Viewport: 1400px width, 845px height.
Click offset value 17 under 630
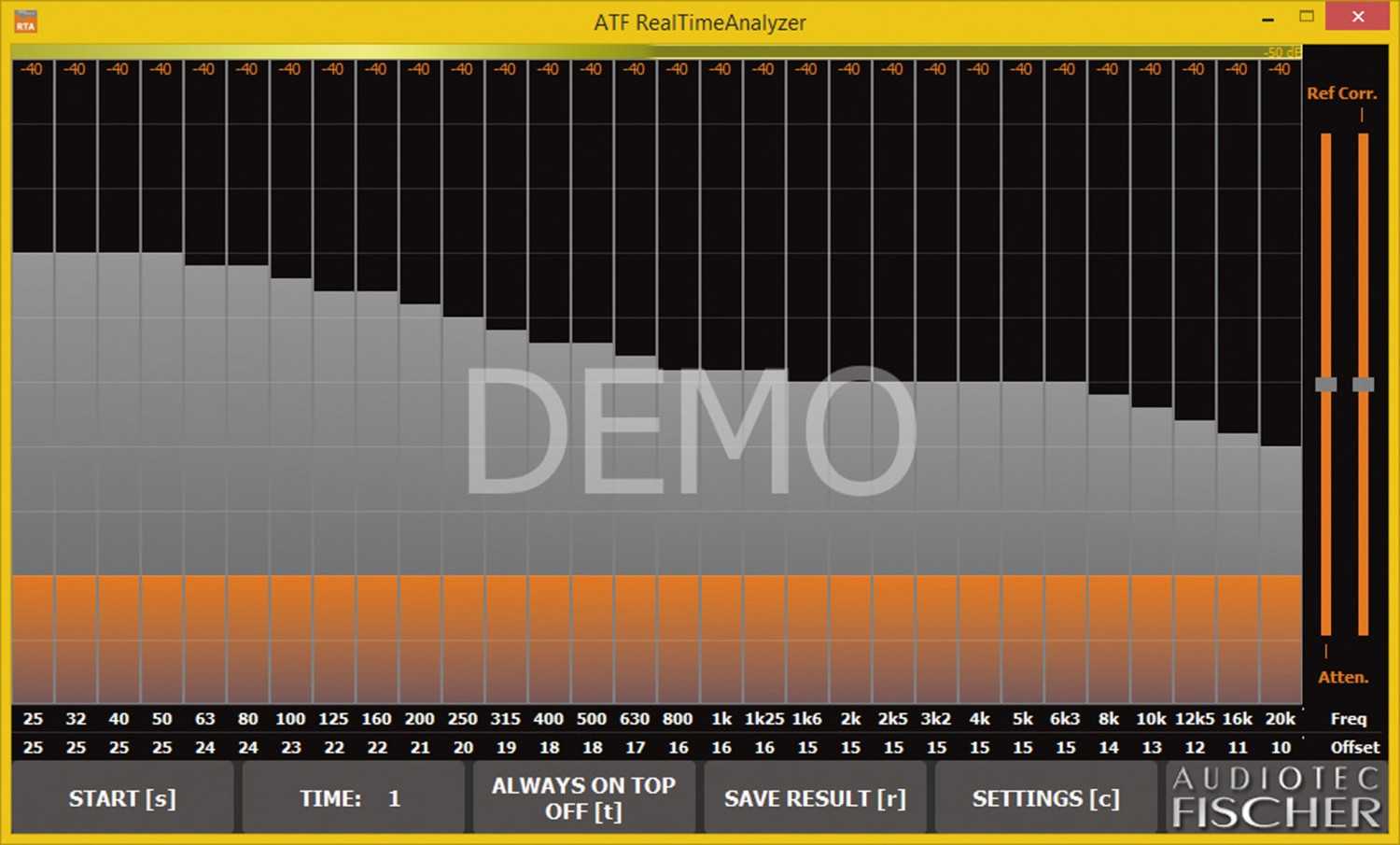tap(636, 747)
